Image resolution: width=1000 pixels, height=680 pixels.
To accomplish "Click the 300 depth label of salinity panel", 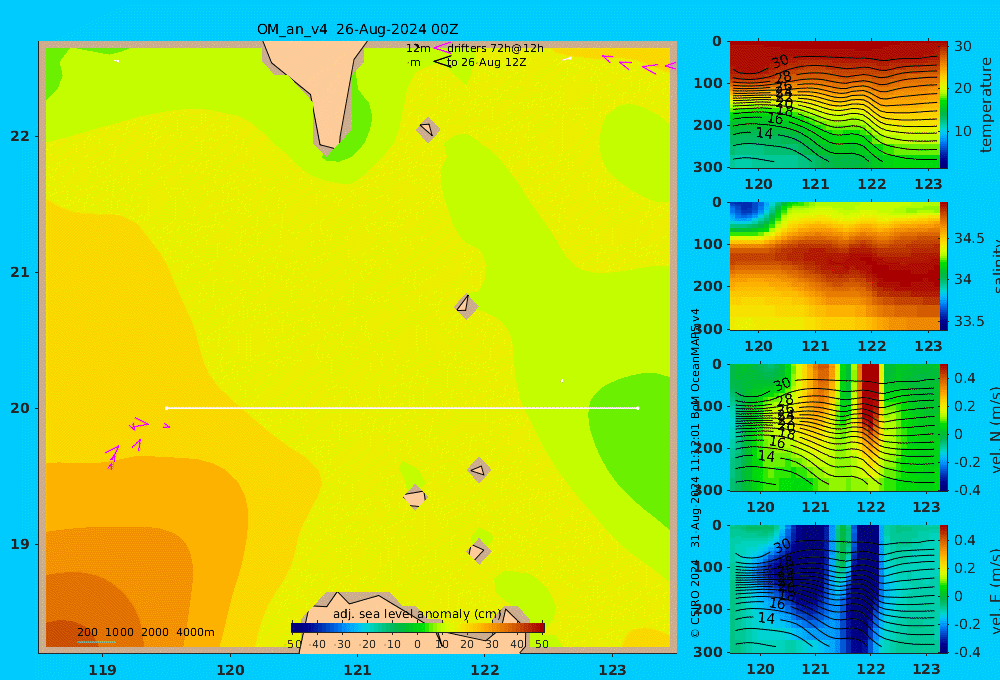I will click(708, 329).
